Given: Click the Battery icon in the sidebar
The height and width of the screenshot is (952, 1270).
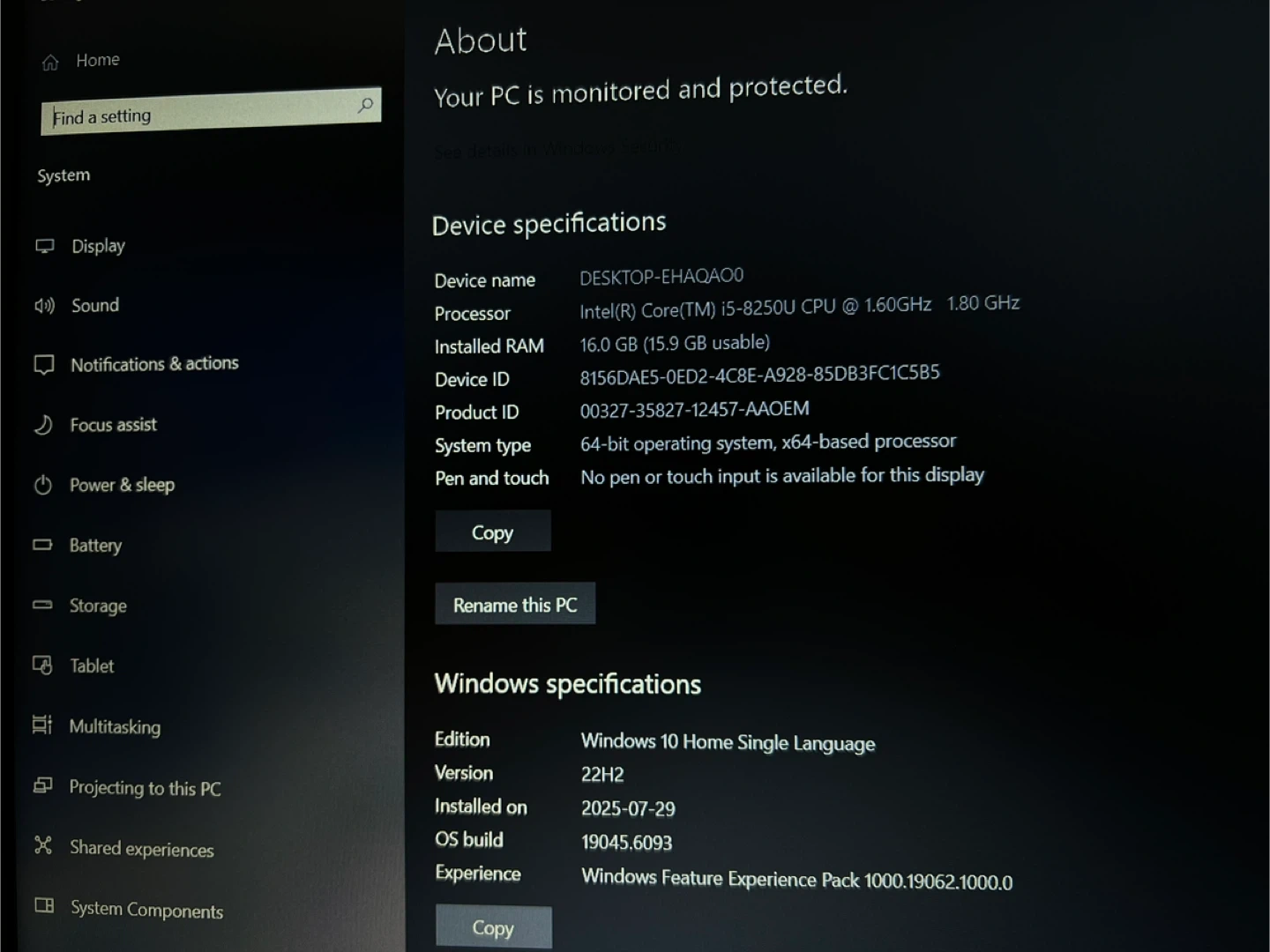Looking at the screenshot, I should pyautogui.click(x=42, y=545).
